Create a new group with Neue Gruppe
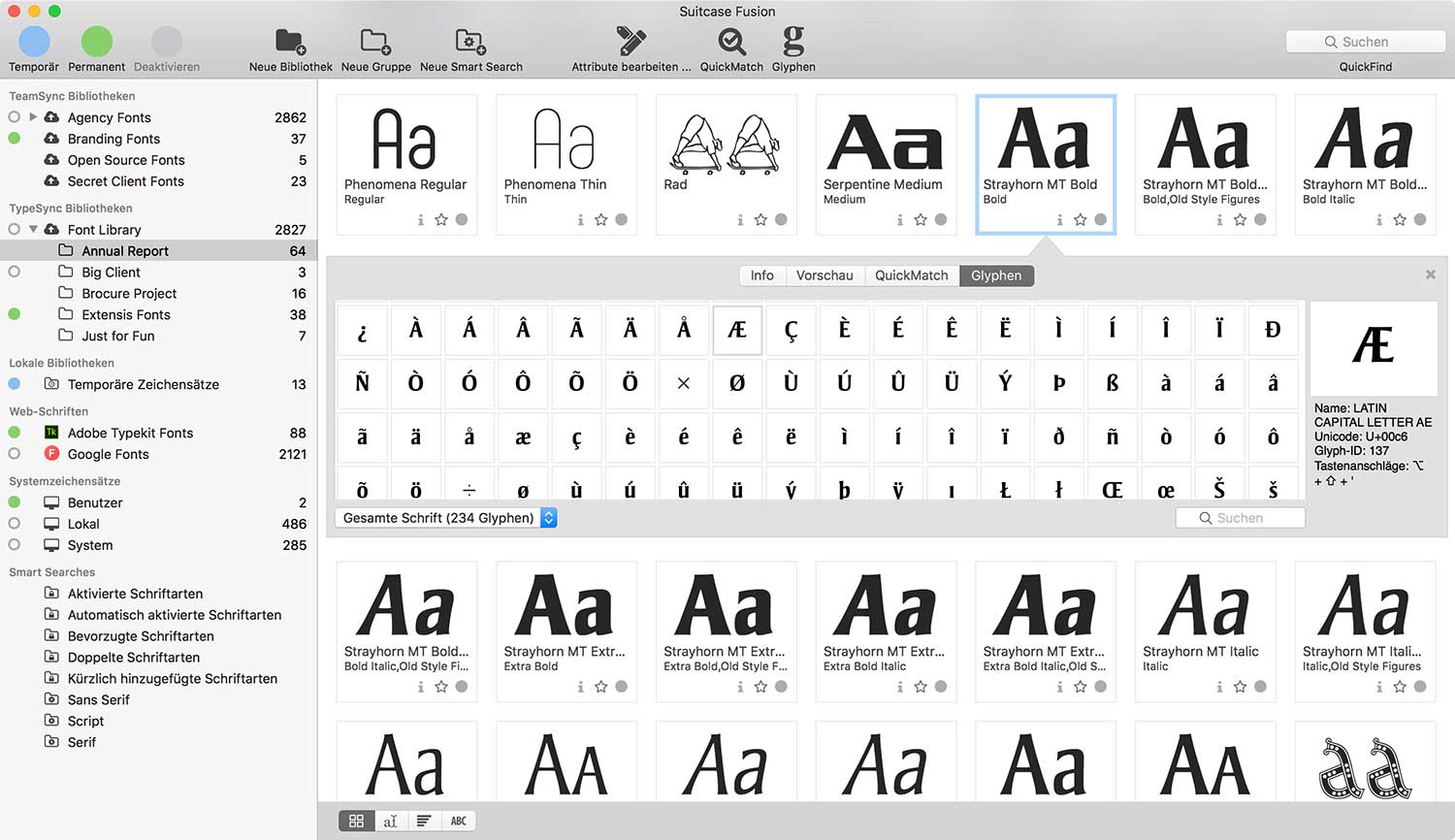The image size is (1455, 840). [375, 43]
